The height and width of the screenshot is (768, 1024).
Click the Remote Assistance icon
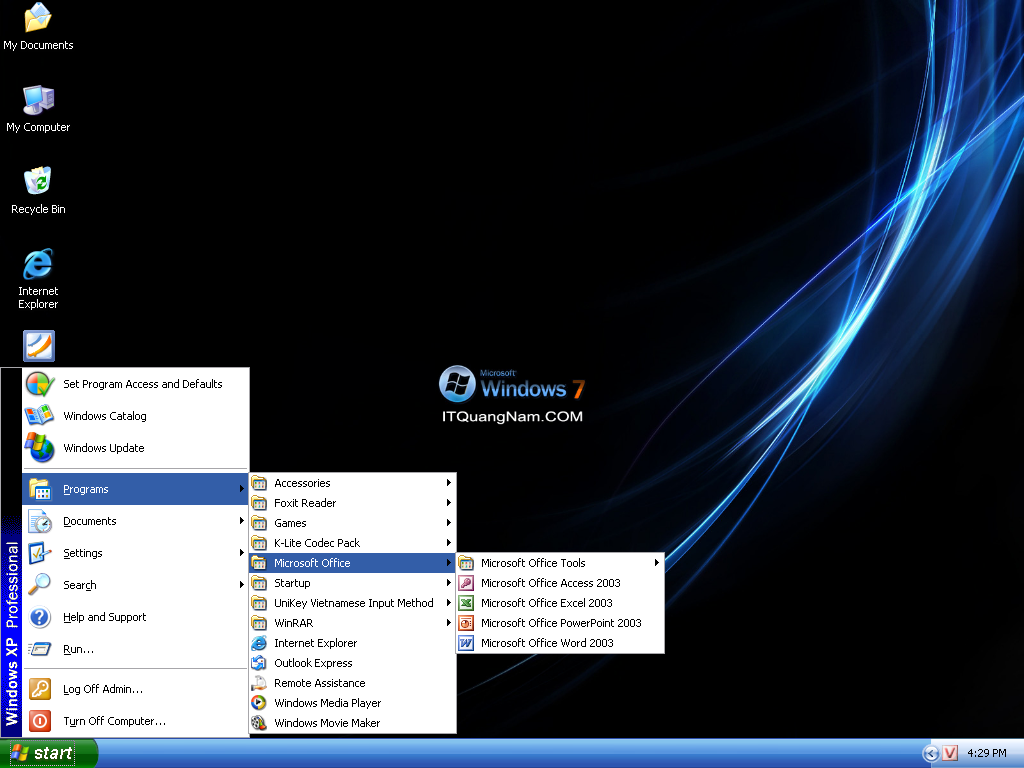[x=259, y=683]
